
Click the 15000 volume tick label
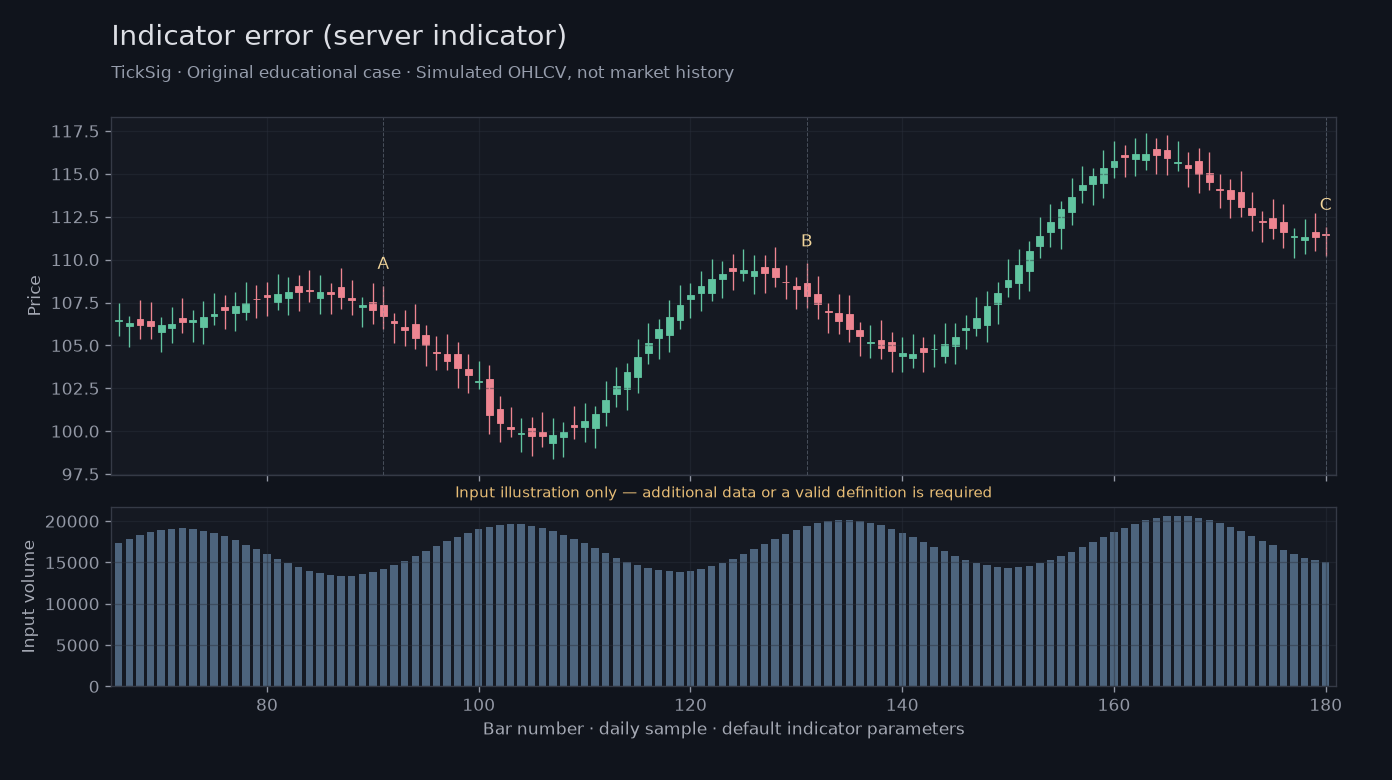coord(74,563)
